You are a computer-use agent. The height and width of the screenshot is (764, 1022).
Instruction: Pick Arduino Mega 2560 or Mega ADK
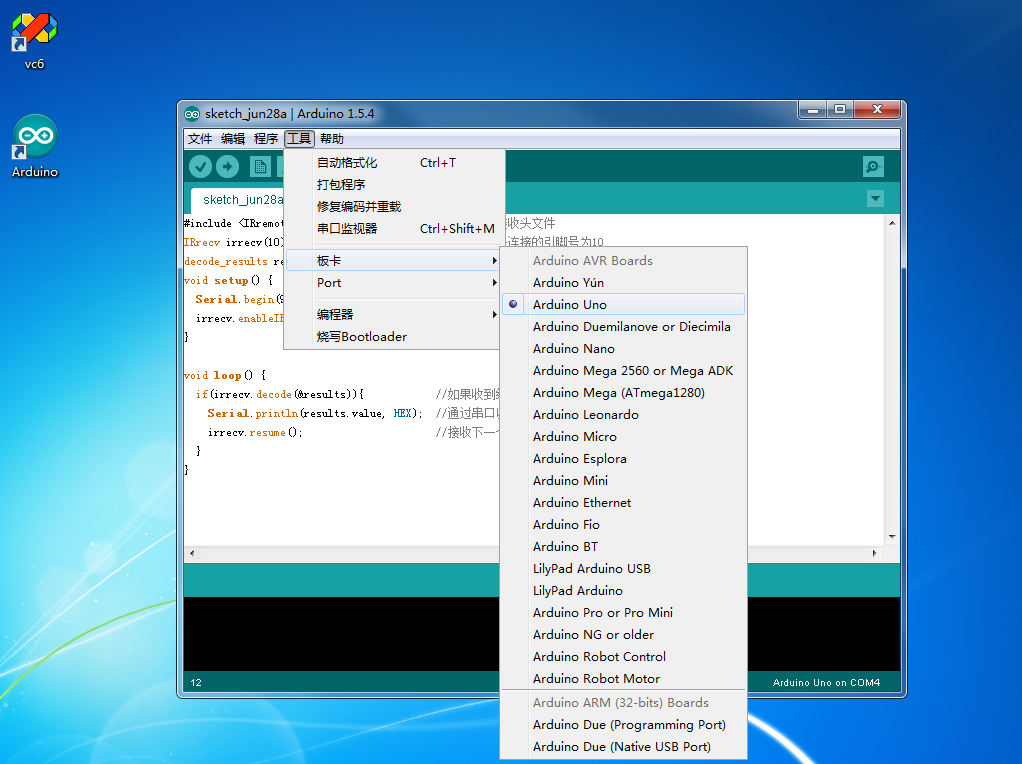point(632,371)
